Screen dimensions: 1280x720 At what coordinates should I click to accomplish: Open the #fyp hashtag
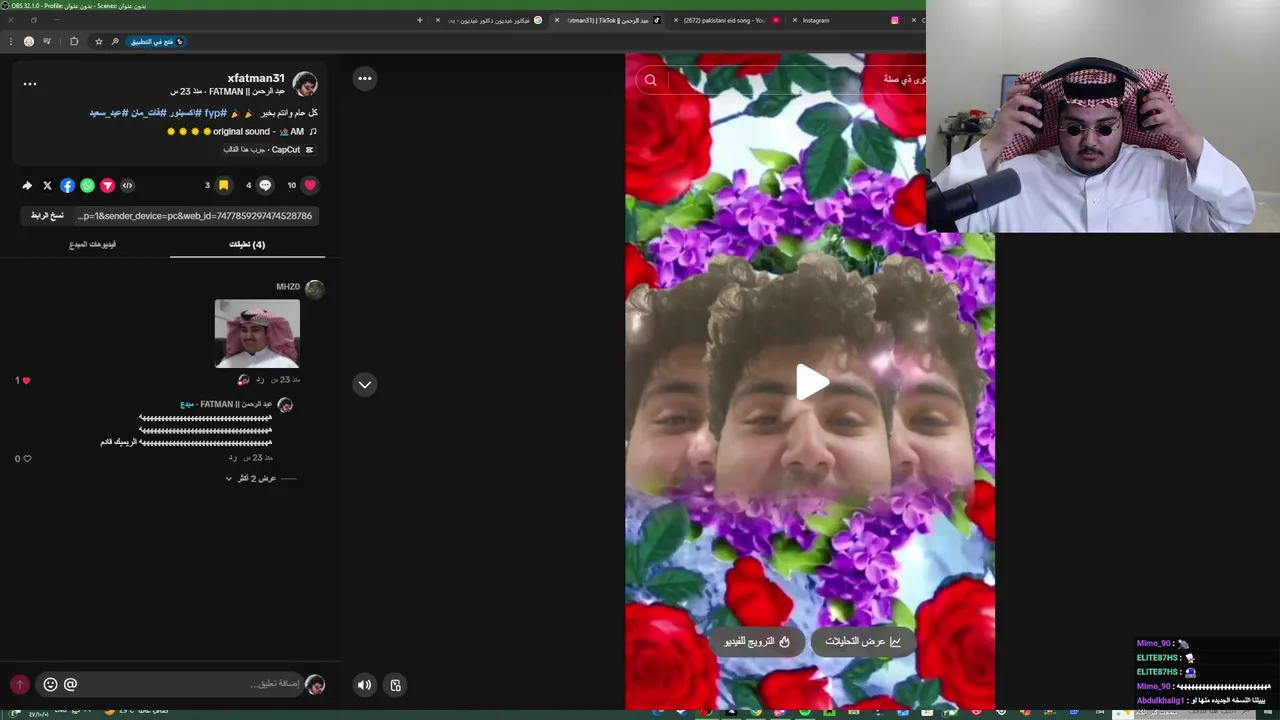(215, 113)
